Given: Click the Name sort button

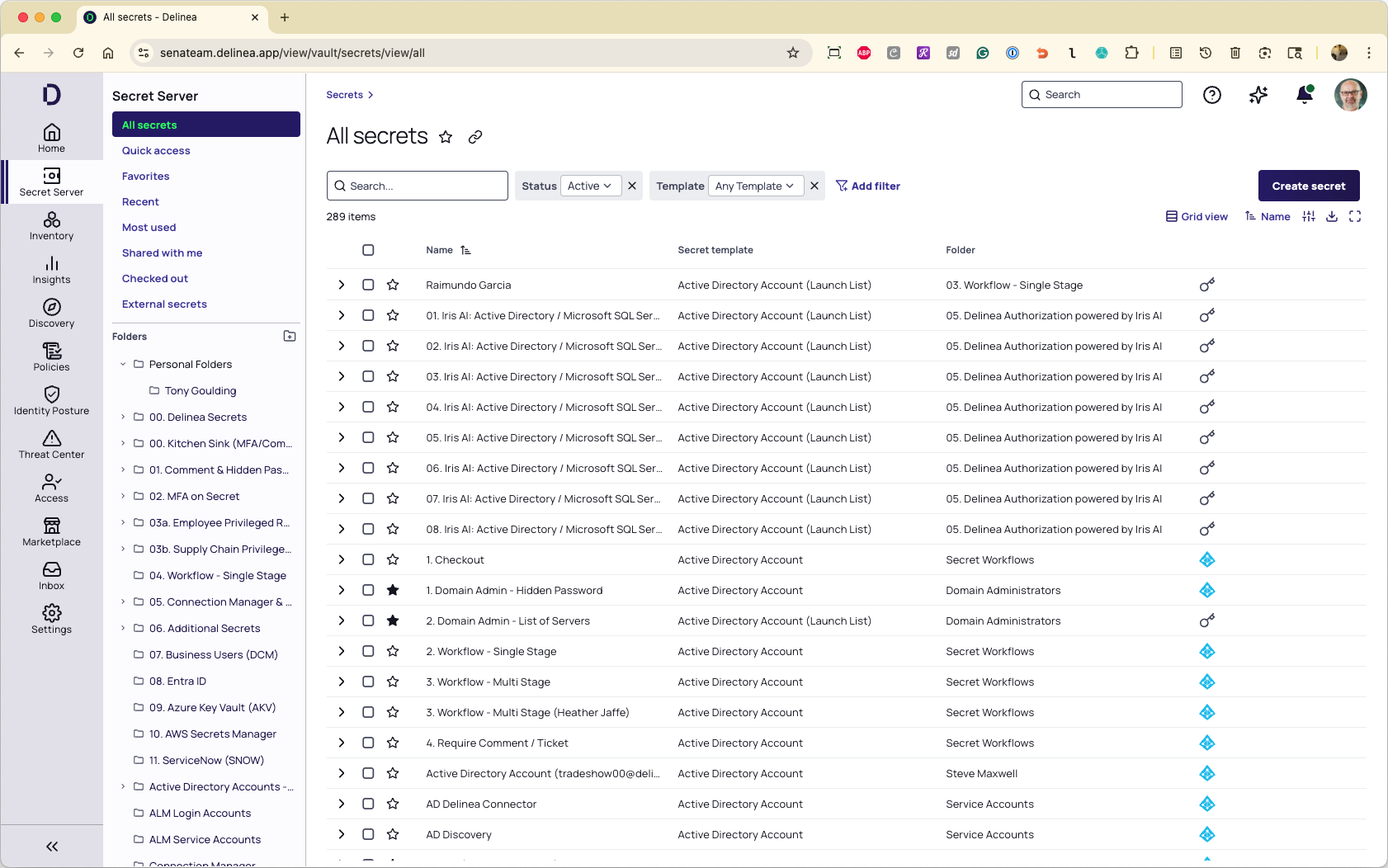Looking at the screenshot, I should (x=1268, y=216).
